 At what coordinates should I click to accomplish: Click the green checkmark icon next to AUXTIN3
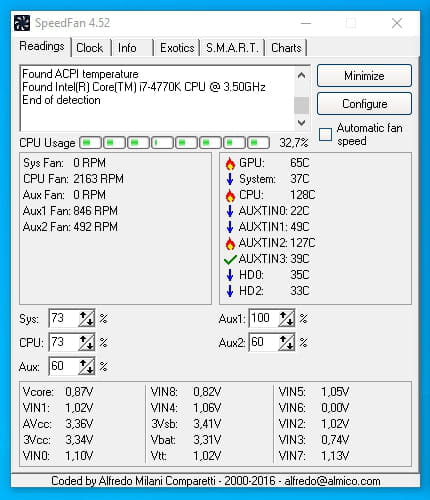230,259
